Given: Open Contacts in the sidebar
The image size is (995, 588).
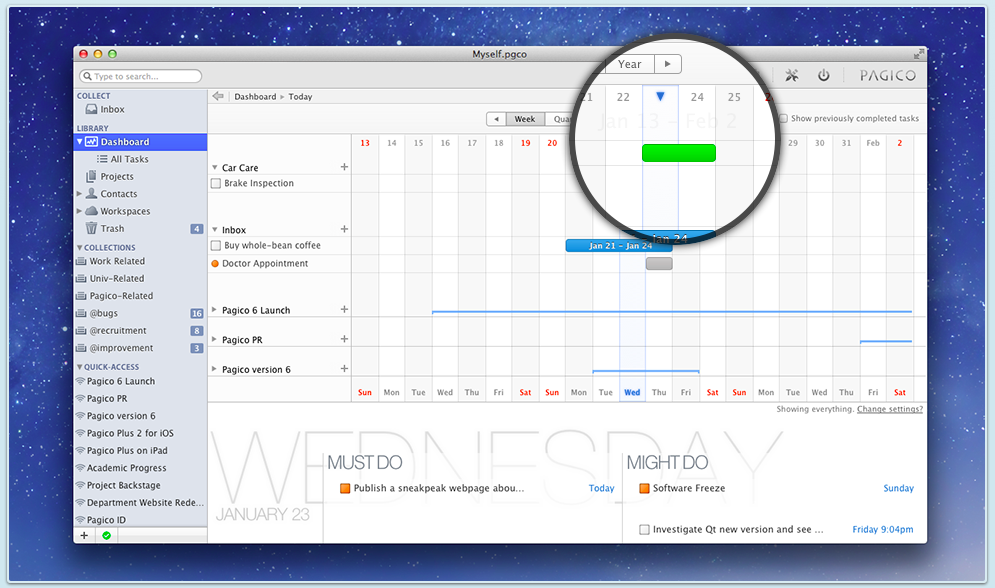Looking at the screenshot, I should coord(119,194).
